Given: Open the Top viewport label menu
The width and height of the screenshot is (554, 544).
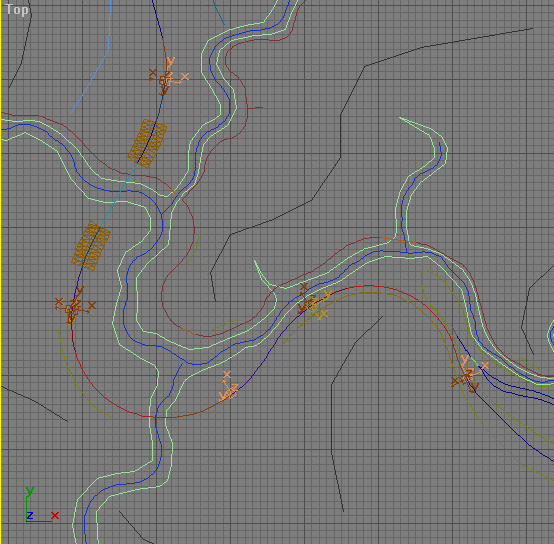Looking at the screenshot, I should click(17, 10).
